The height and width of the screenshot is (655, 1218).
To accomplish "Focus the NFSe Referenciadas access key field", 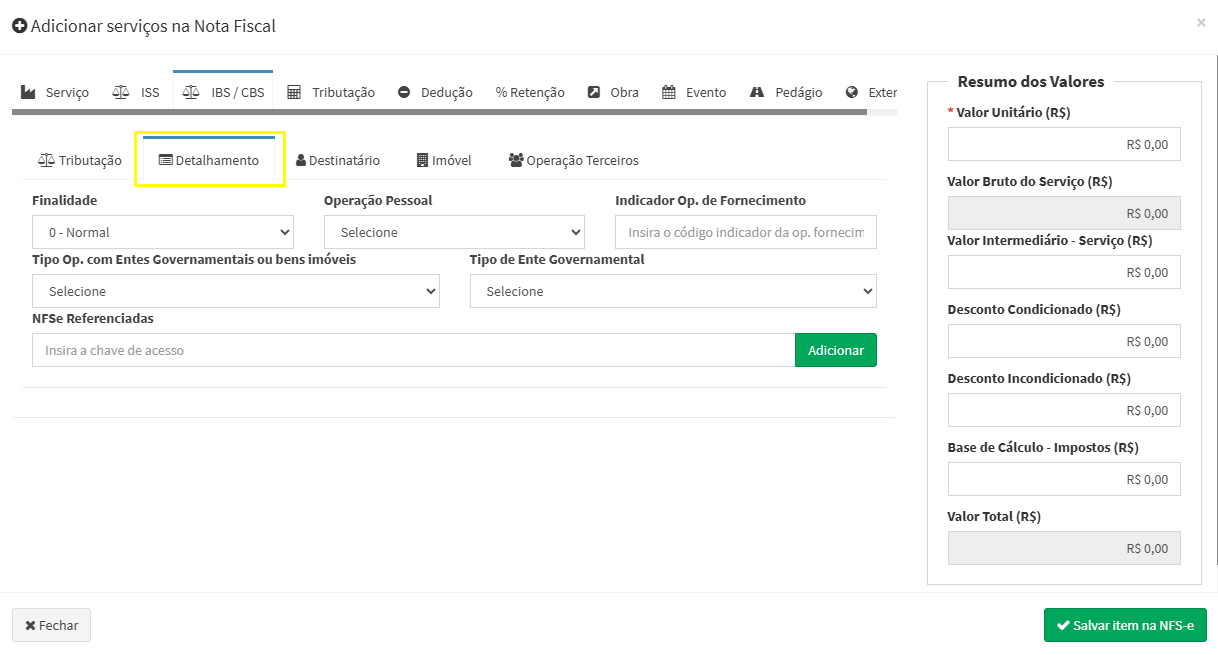I will [413, 350].
